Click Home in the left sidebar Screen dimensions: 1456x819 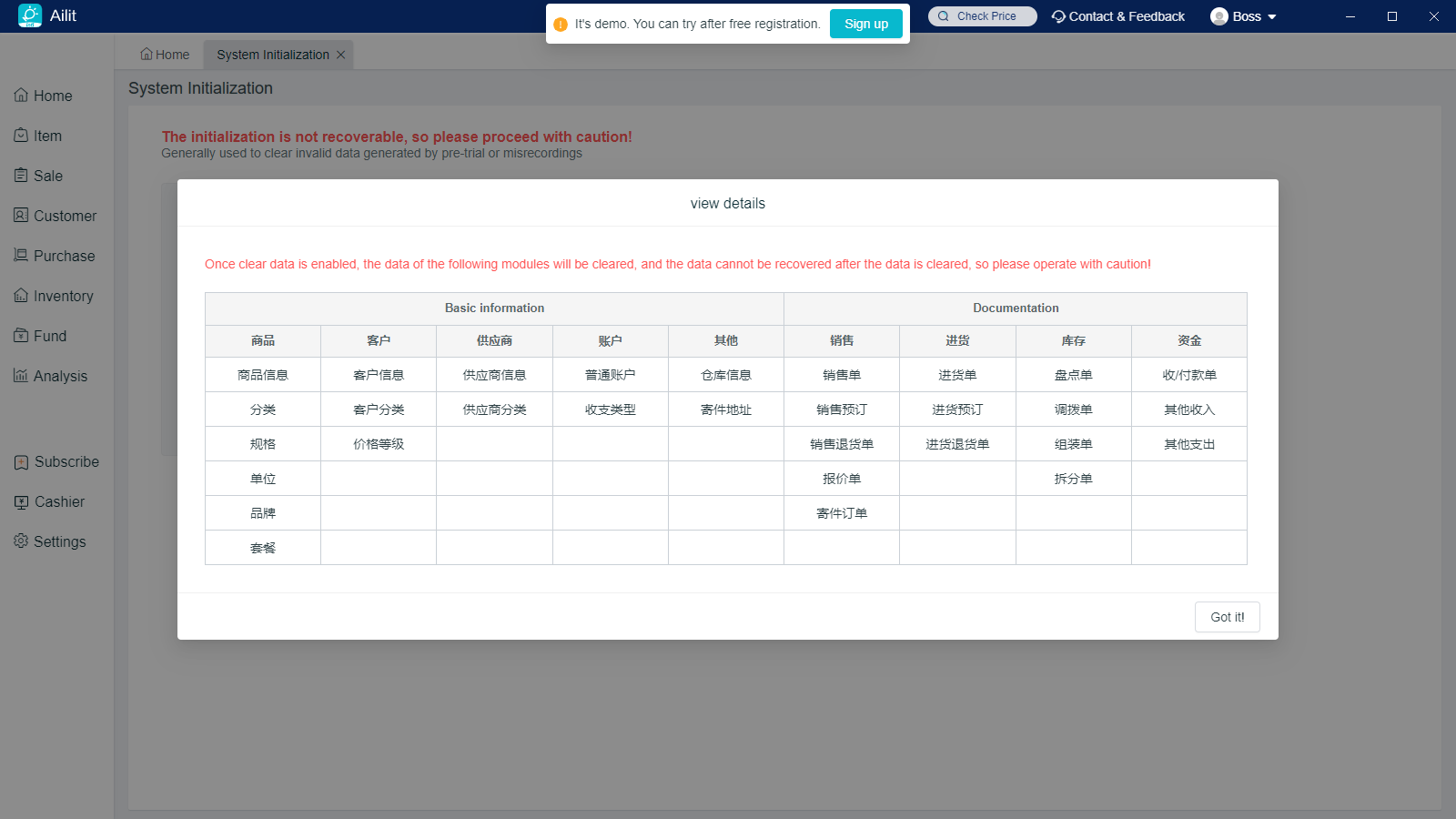[x=52, y=96]
